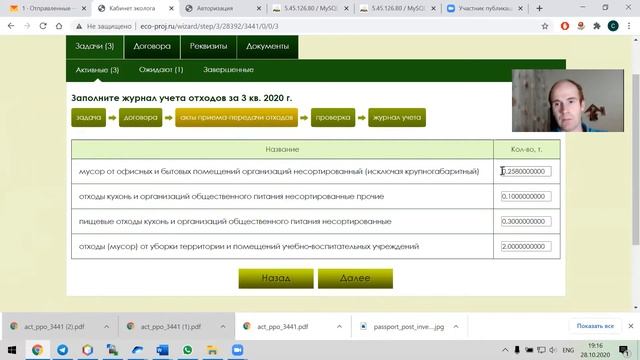Open Word from the taskbar

[162, 350]
